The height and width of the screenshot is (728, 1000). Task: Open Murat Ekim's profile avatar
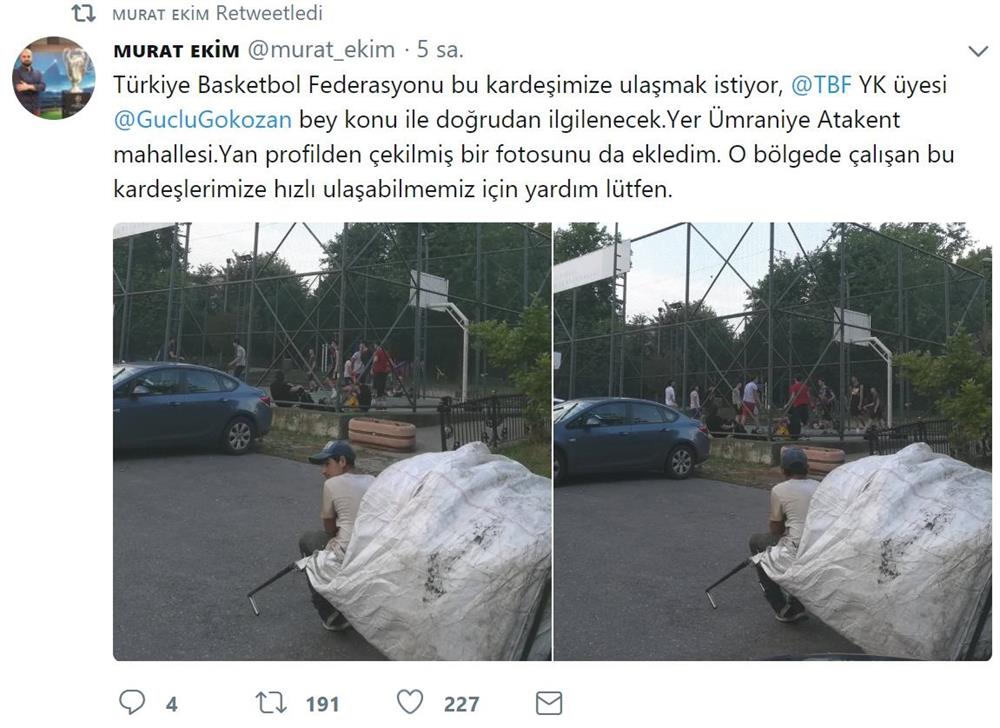[54, 78]
